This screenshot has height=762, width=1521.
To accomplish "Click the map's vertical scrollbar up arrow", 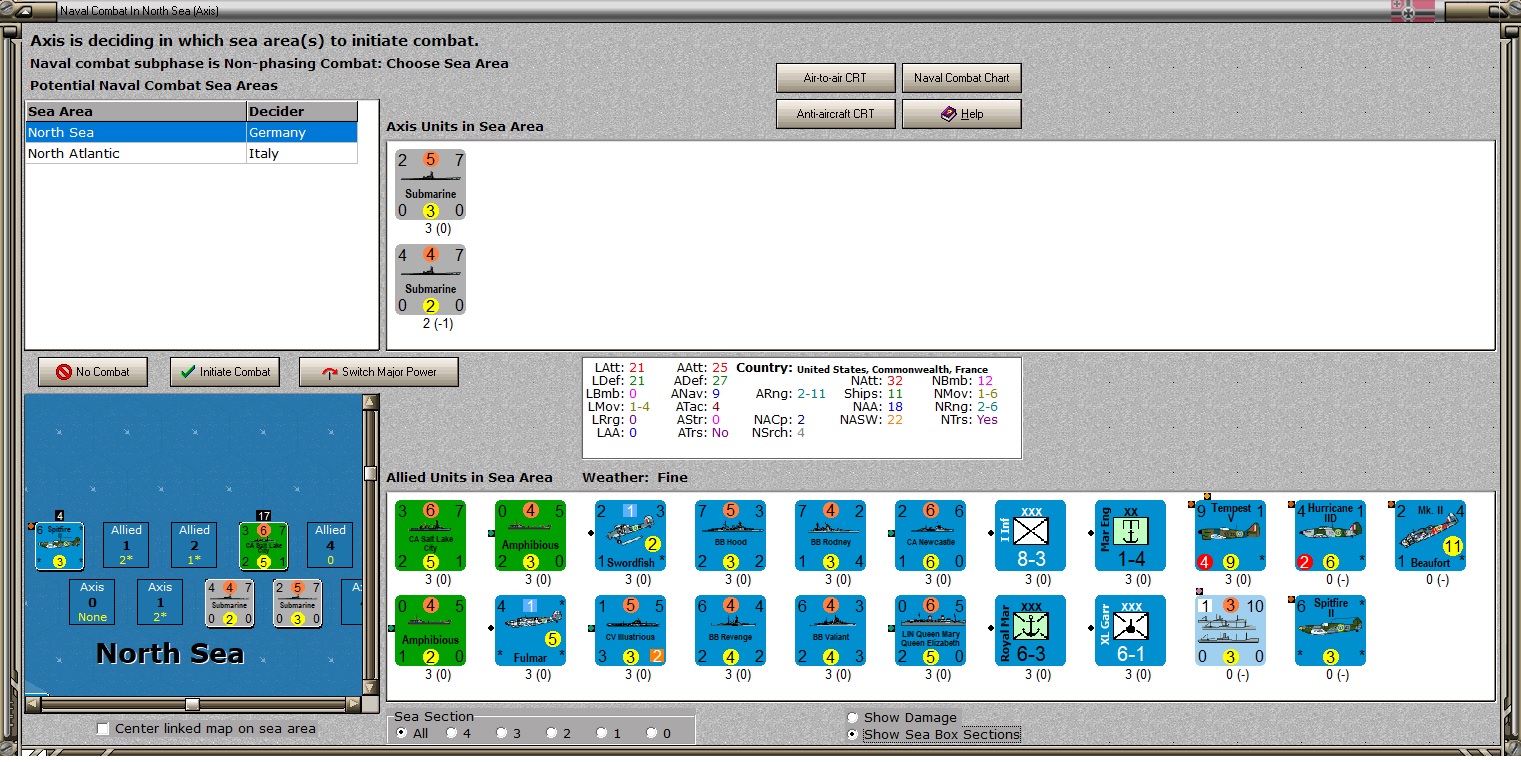I will point(371,402).
